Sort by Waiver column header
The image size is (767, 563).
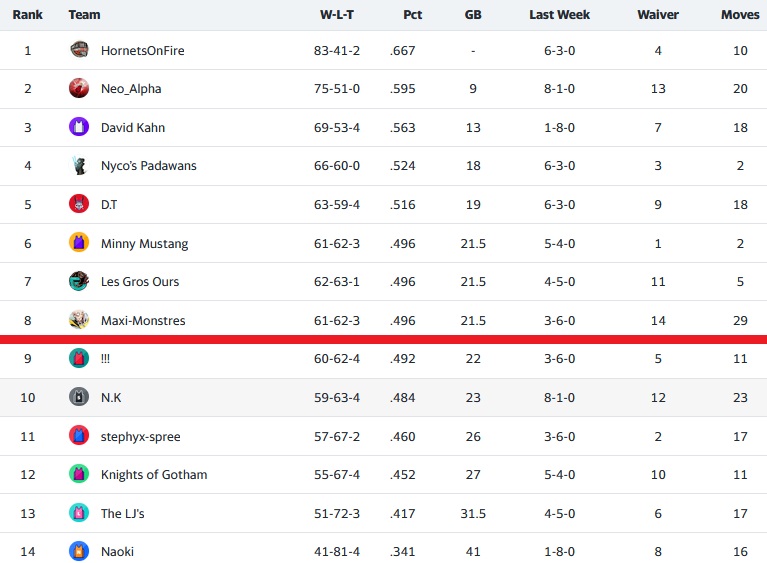click(x=658, y=15)
